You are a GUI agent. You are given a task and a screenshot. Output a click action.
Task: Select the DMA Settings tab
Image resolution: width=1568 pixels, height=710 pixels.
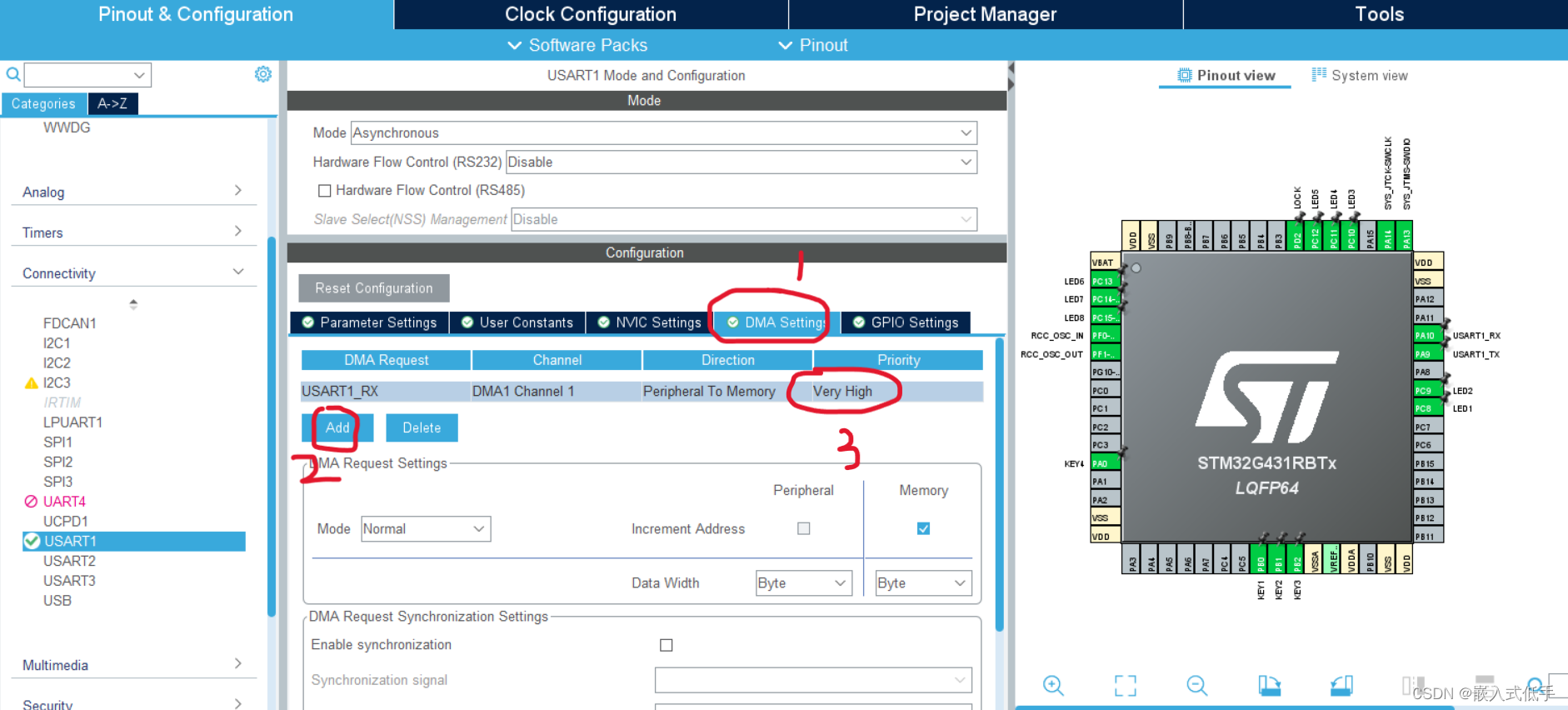pos(776,322)
